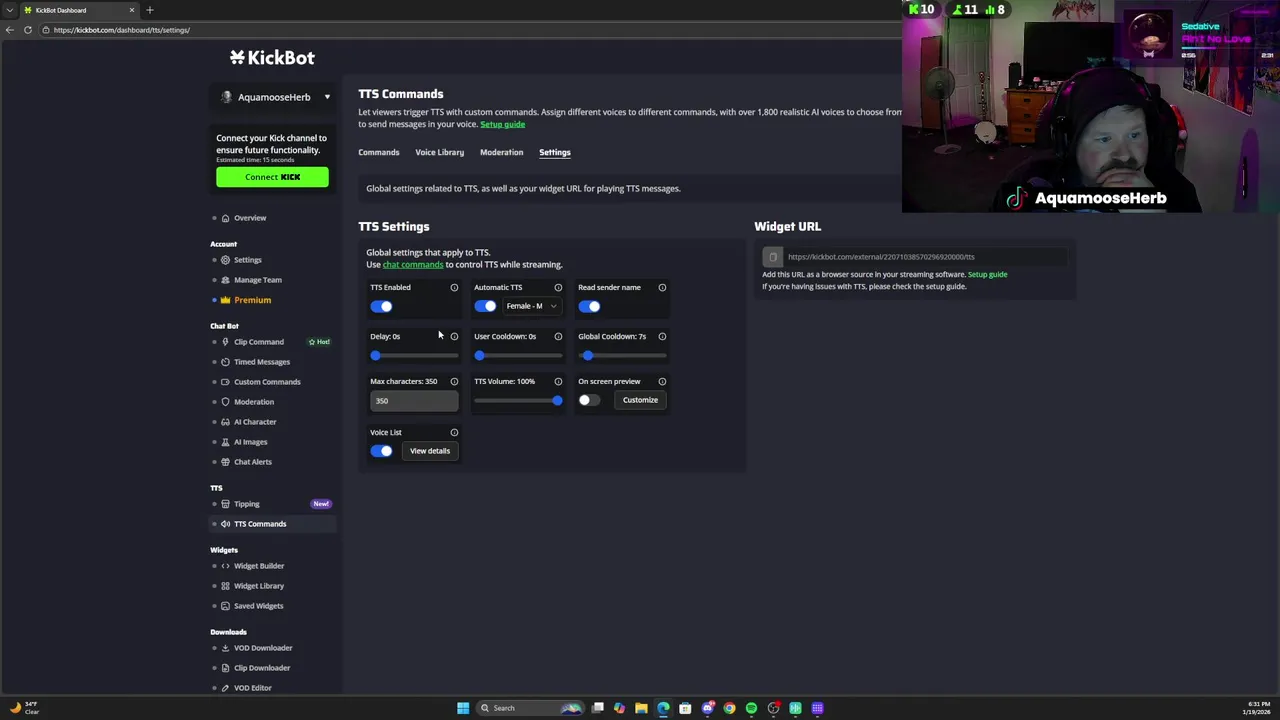Copy the widget URL with the copy icon

pos(773,257)
